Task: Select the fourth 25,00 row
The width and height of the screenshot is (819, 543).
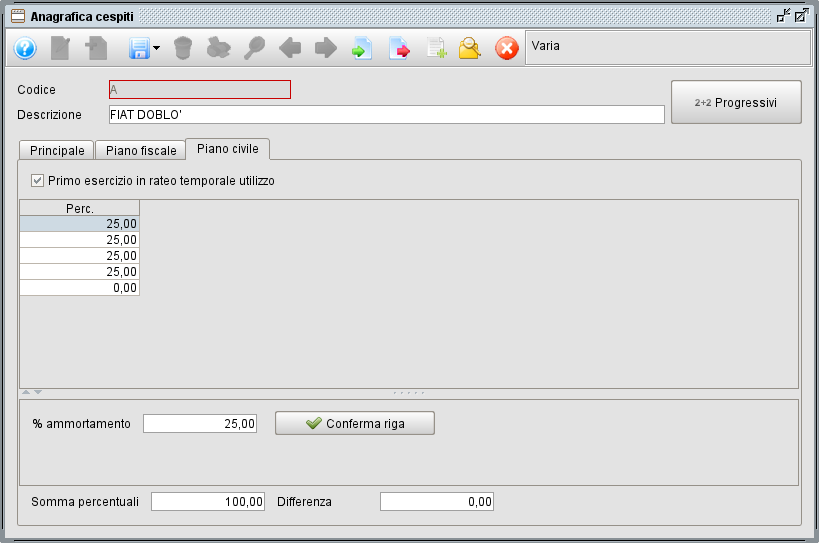Action: pyautogui.click(x=79, y=272)
